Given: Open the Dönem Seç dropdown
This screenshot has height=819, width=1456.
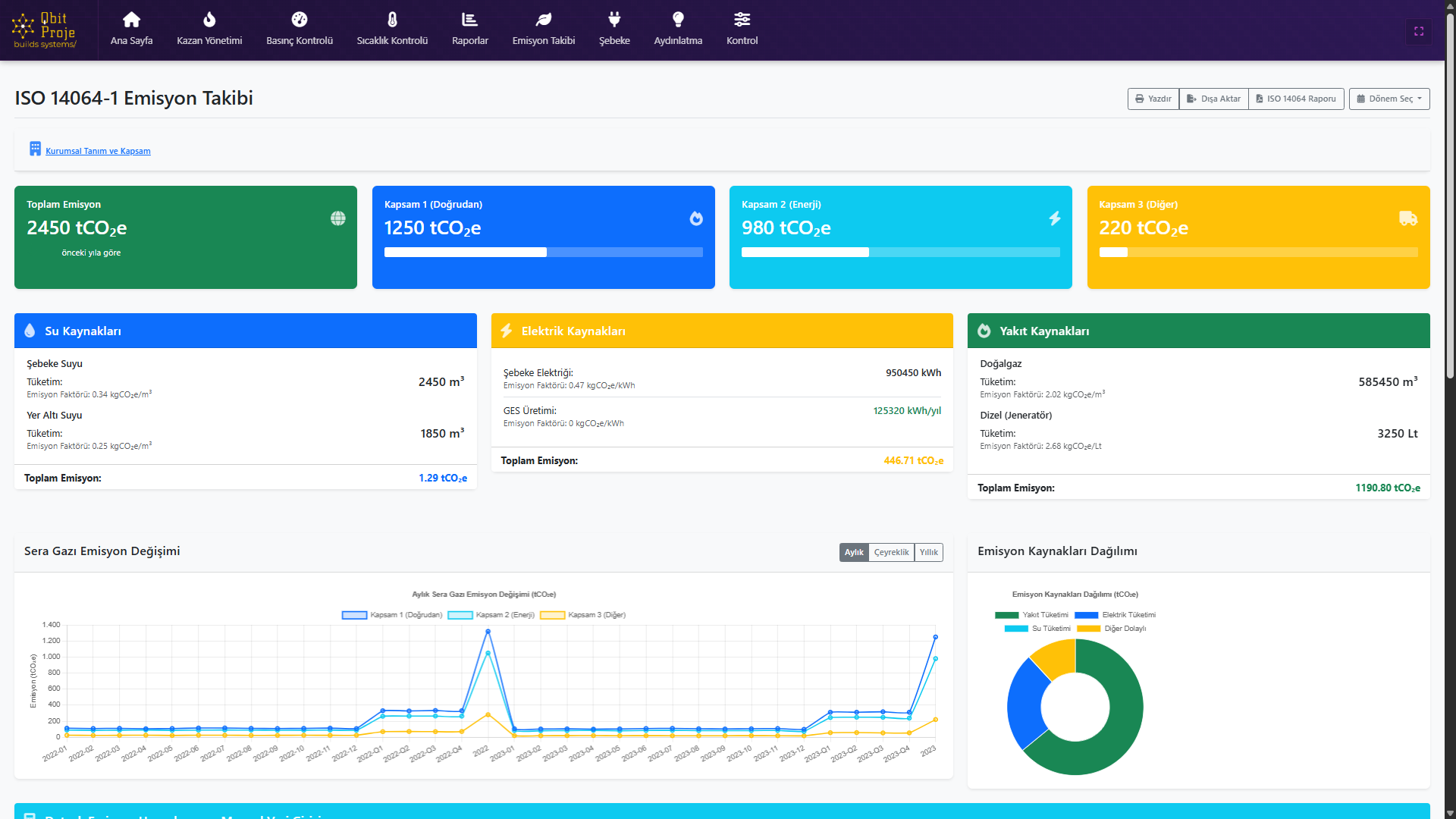Looking at the screenshot, I should [x=1389, y=99].
